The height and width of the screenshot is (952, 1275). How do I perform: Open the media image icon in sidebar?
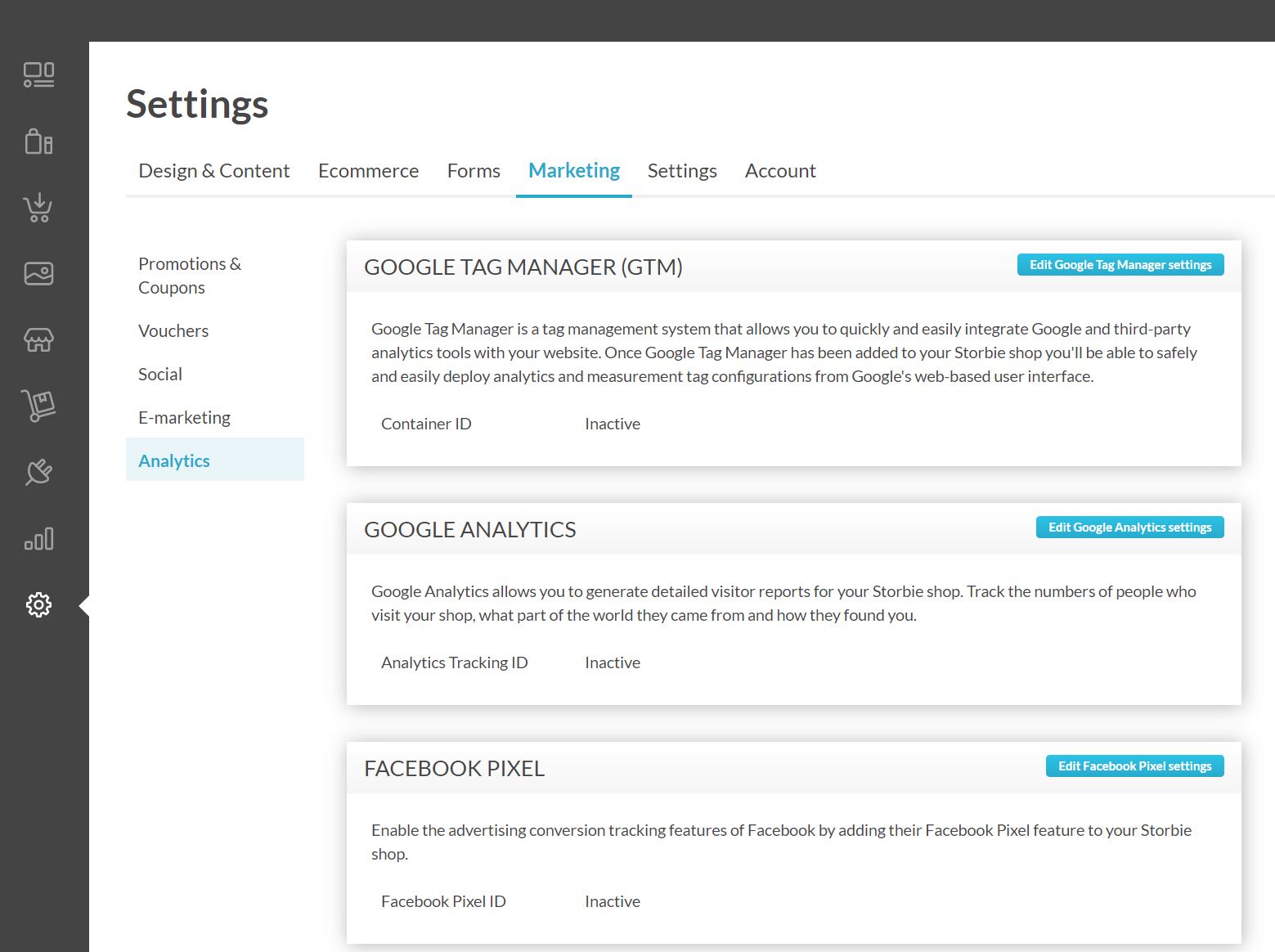[38, 273]
